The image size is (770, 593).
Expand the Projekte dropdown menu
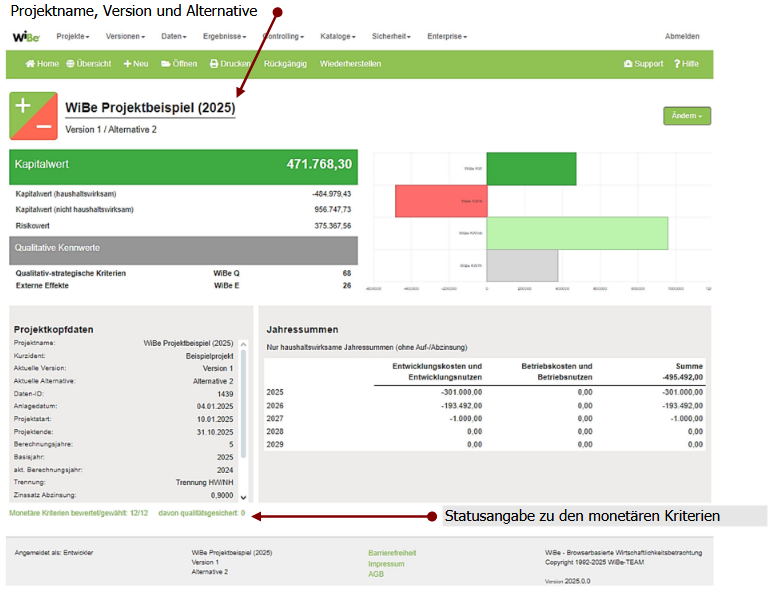pos(73,36)
